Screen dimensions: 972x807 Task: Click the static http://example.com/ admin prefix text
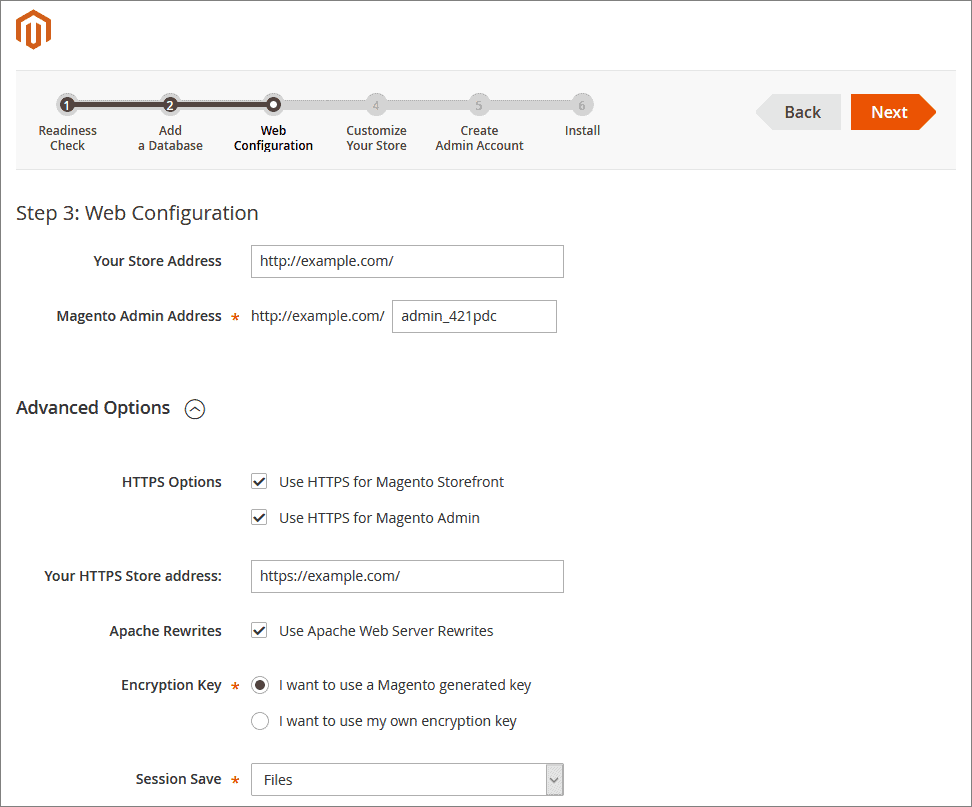coord(318,316)
